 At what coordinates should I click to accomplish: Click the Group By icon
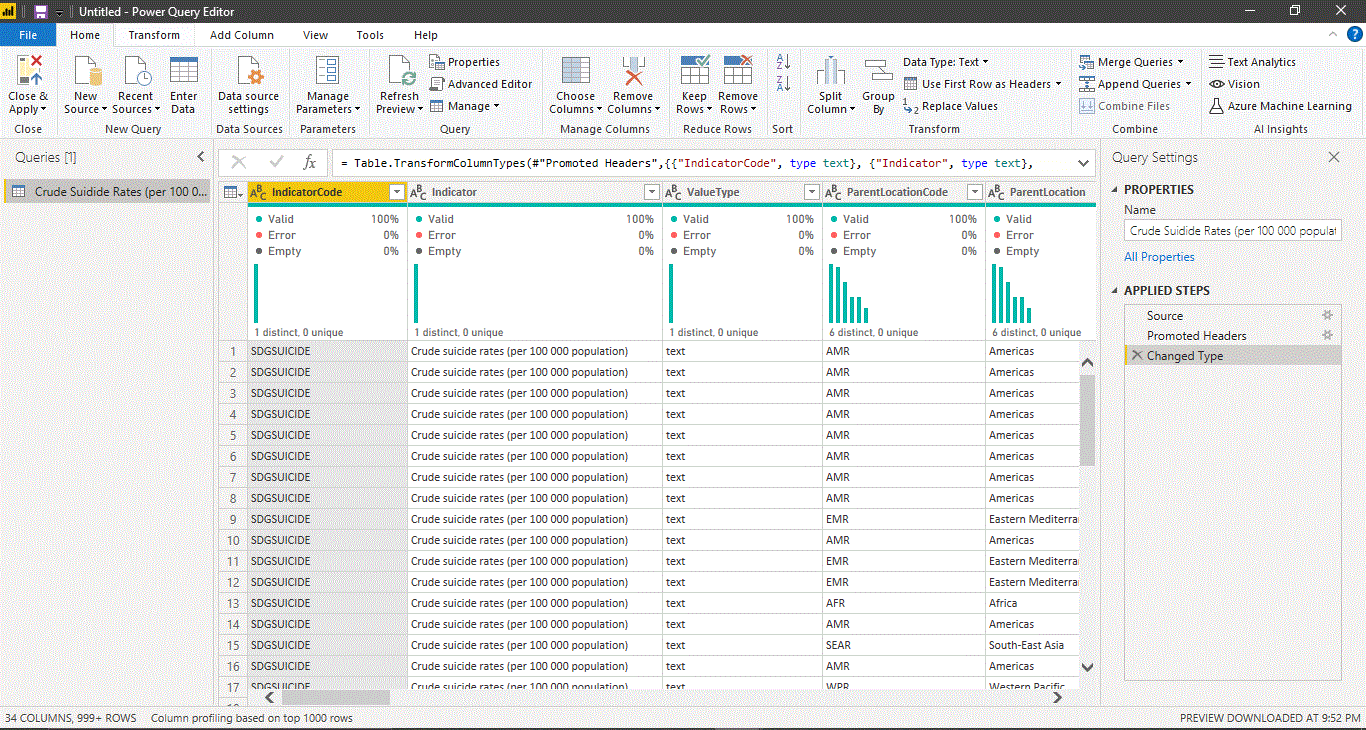pyautogui.click(x=878, y=72)
